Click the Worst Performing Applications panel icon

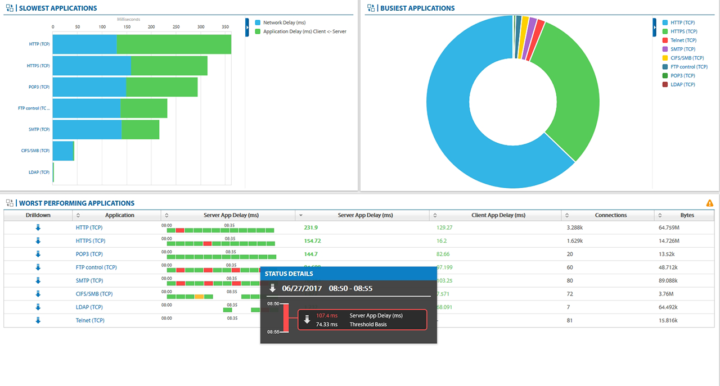tap(10, 203)
